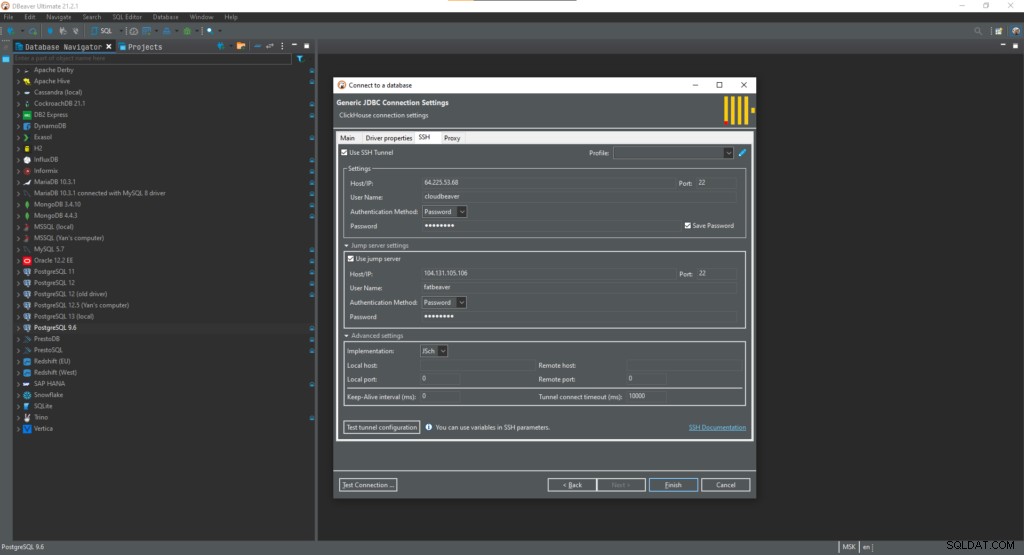This screenshot has width=1024, height=555.
Task: Click the create folder icon in Database Navigator
Action: click(x=241, y=46)
